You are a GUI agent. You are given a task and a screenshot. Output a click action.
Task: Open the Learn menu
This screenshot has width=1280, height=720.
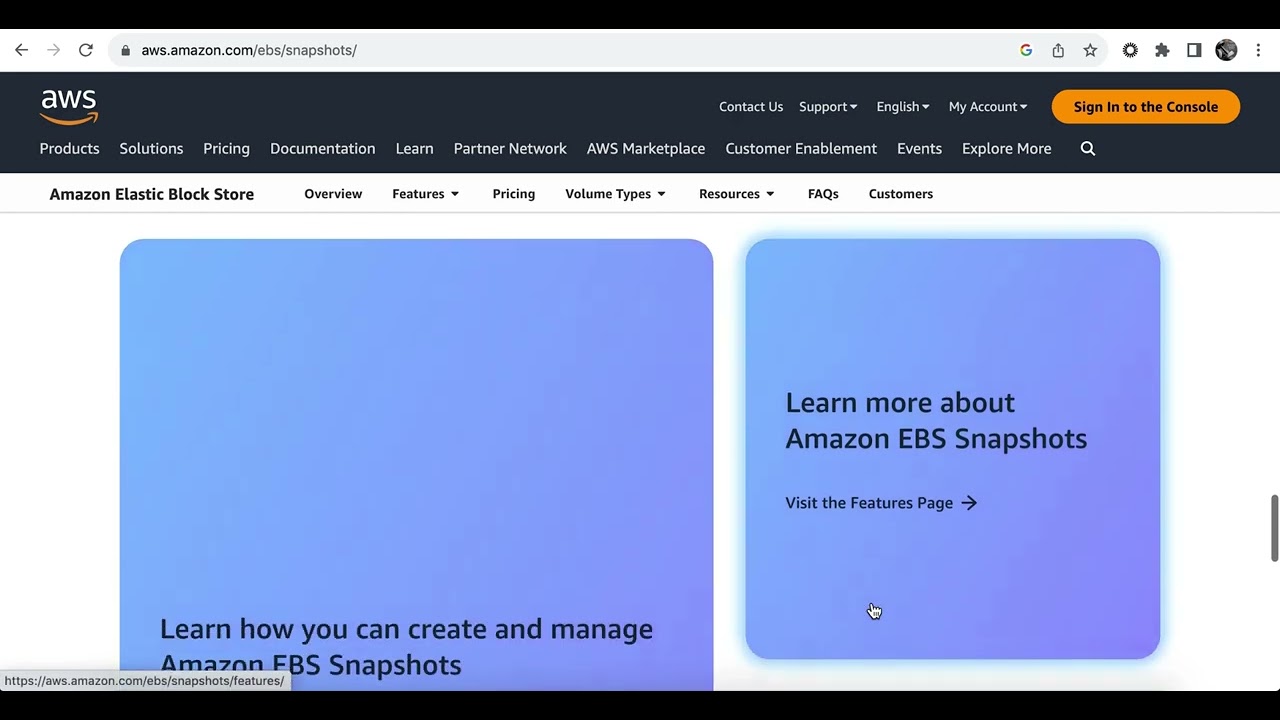coord(414,148)
